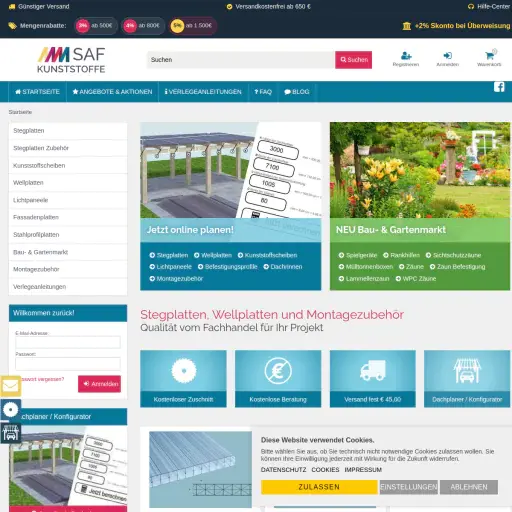Open the Startseite menu item

(37, 92)
